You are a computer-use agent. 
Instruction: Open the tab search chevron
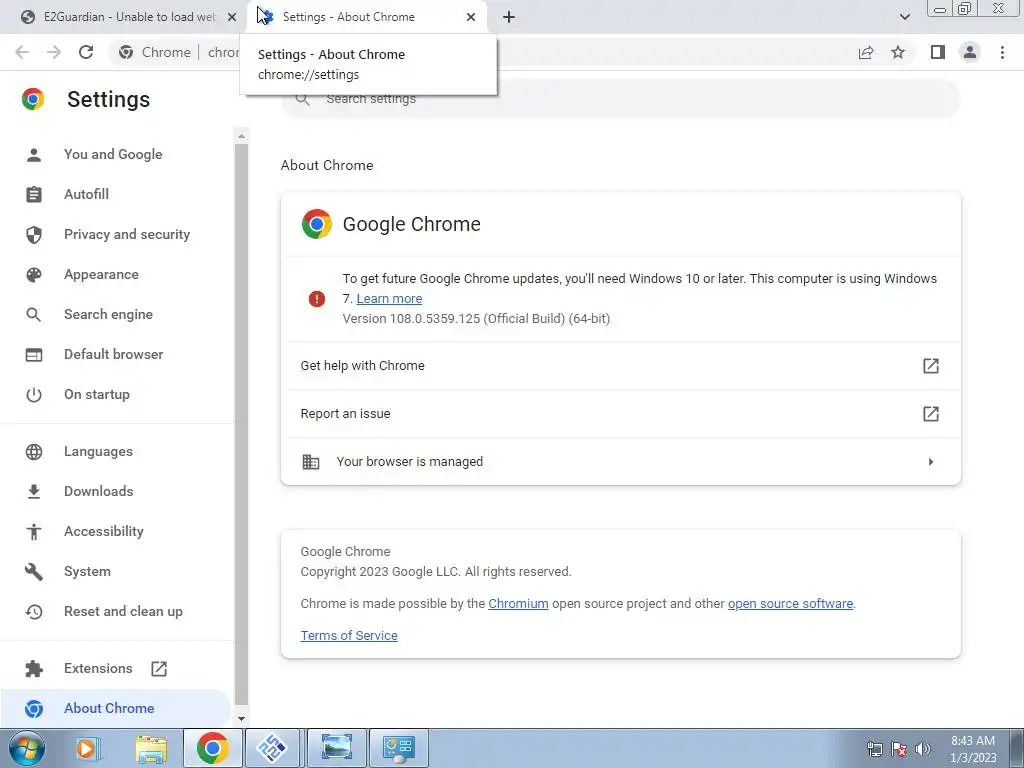(x=904, y=17)
